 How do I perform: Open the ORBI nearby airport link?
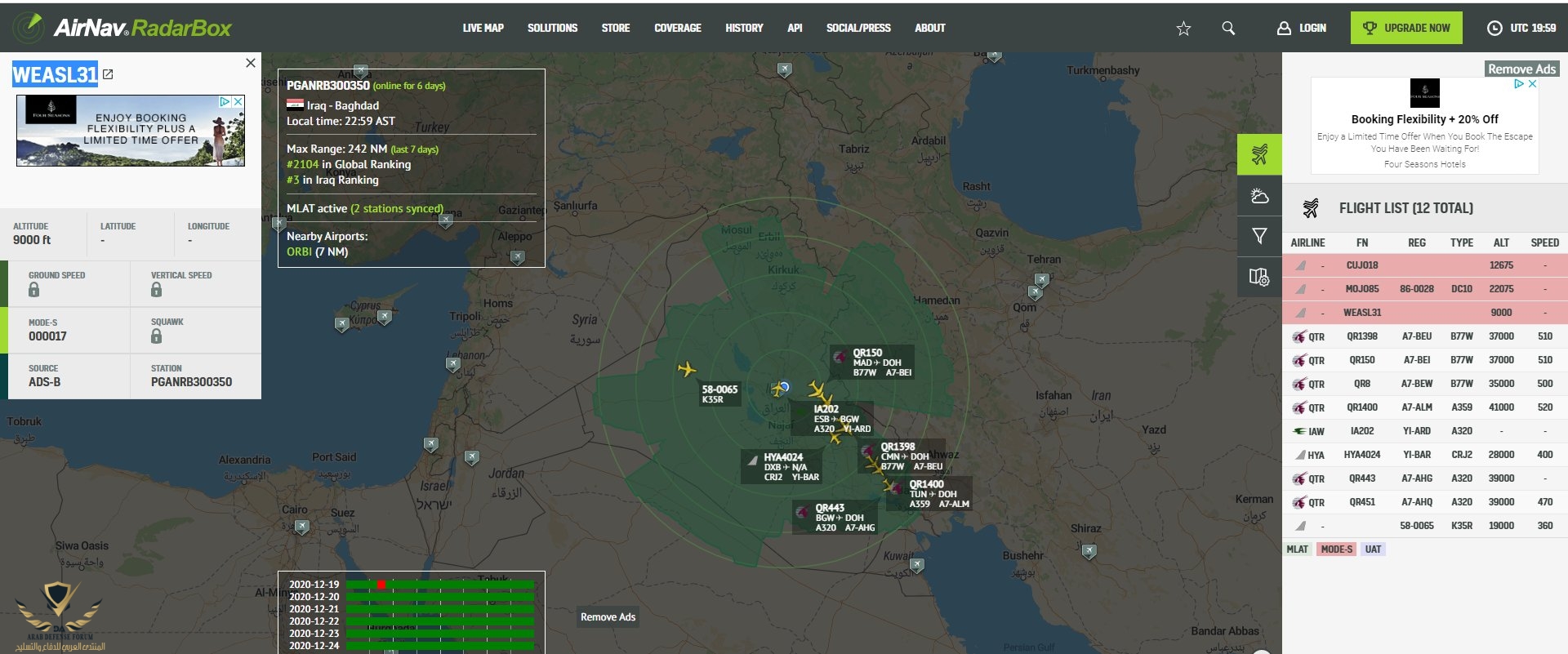click(299, 251)
